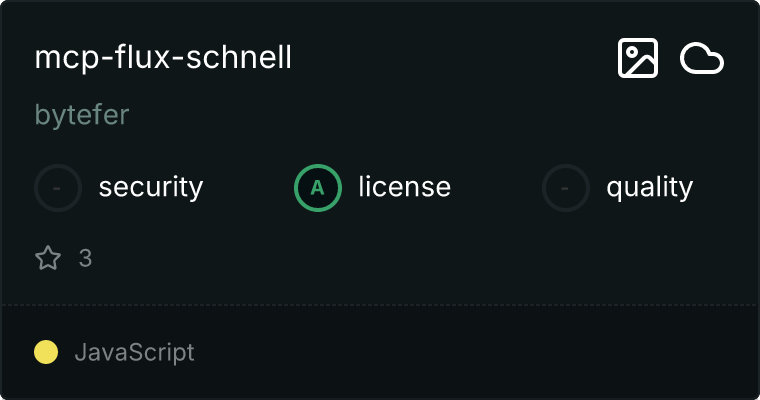Open the mcp-flux-schnell title link

(x=163, y=58)
